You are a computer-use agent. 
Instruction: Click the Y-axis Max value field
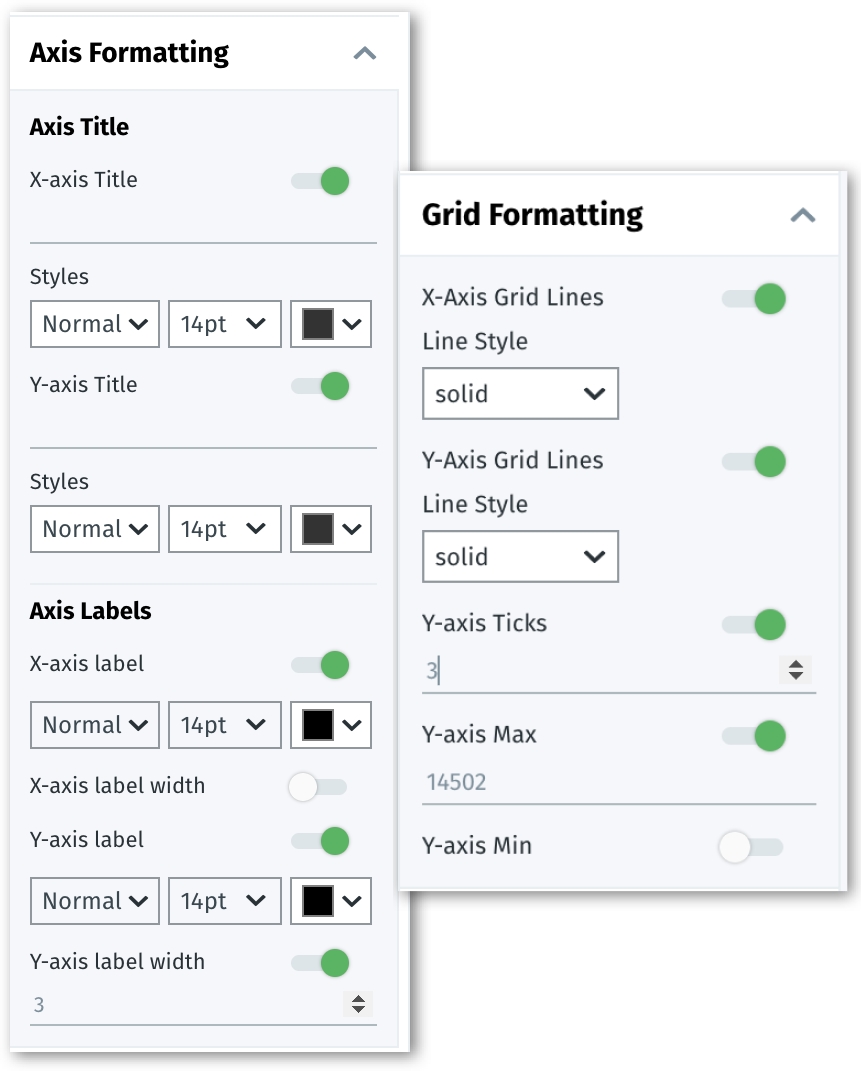pyautogui.click(x=600, y=782)
